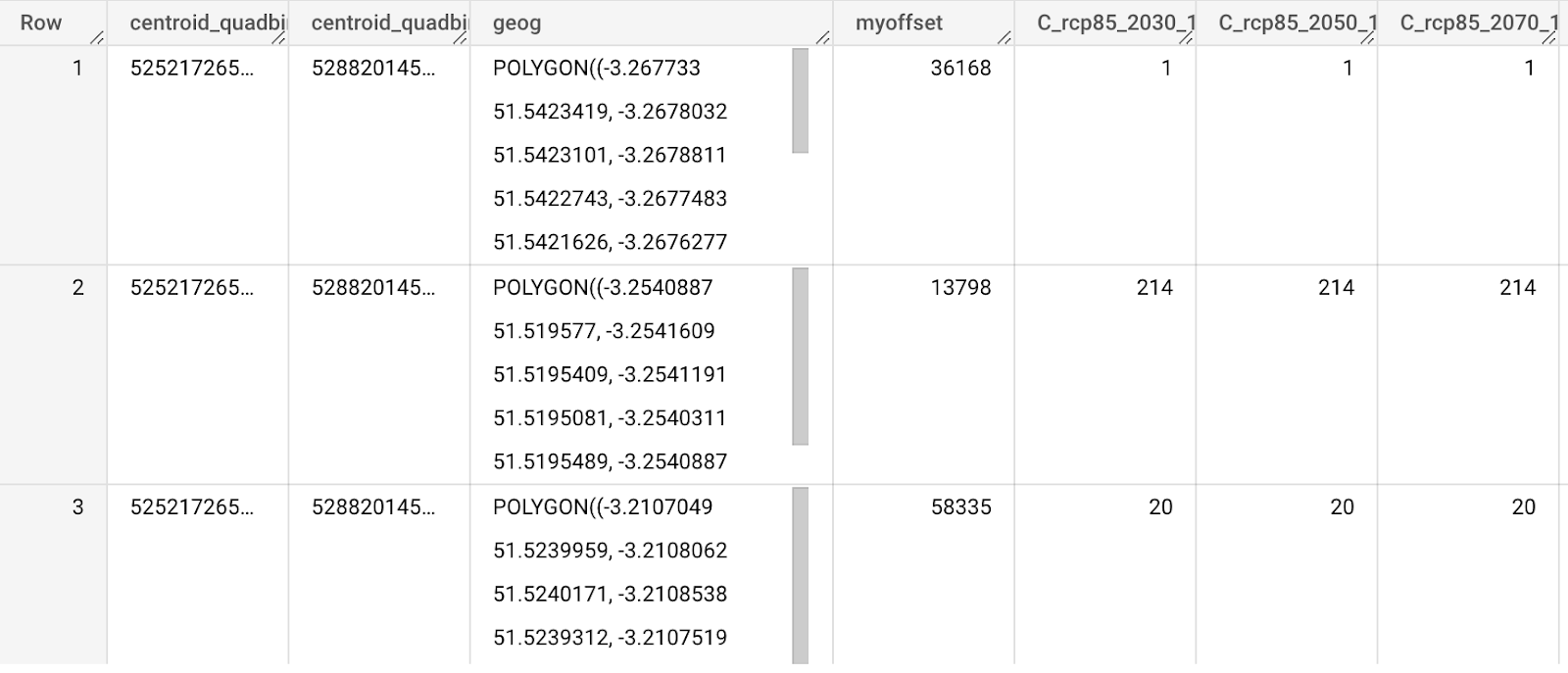
Task: Click the scrollbar in row 3's geog cell
Action: [x=800, y=576]
